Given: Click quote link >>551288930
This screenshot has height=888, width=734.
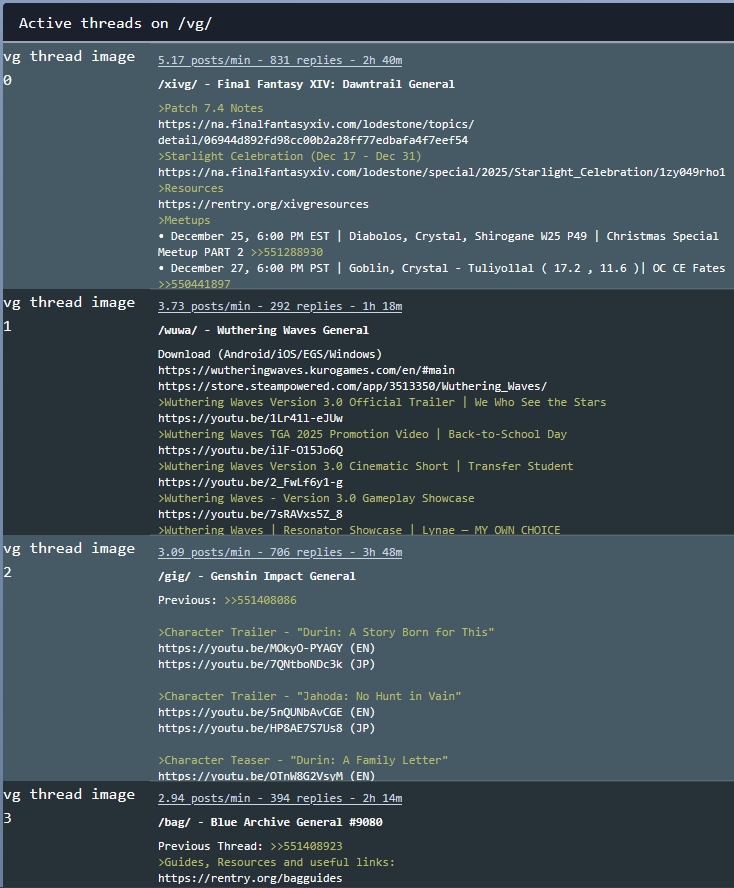Looking at the screenshot, I should point(287,252).
